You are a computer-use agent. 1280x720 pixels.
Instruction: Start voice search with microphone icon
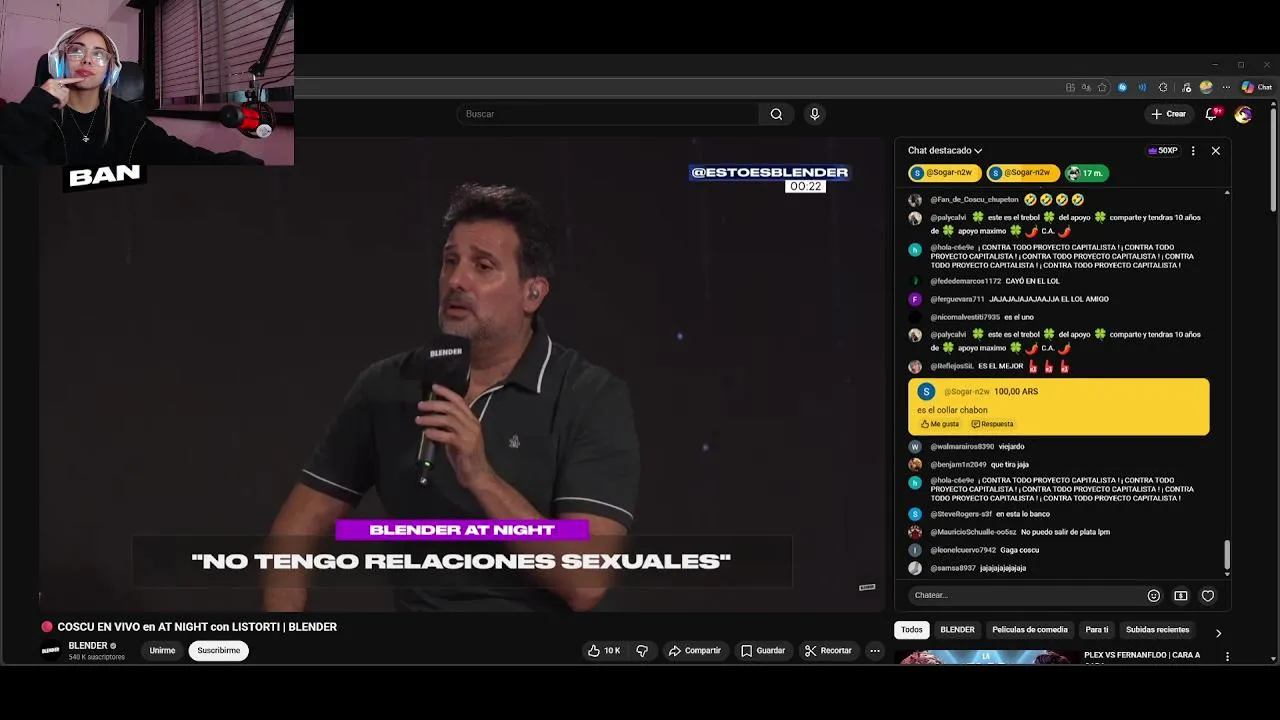click(x=814, y=114)
